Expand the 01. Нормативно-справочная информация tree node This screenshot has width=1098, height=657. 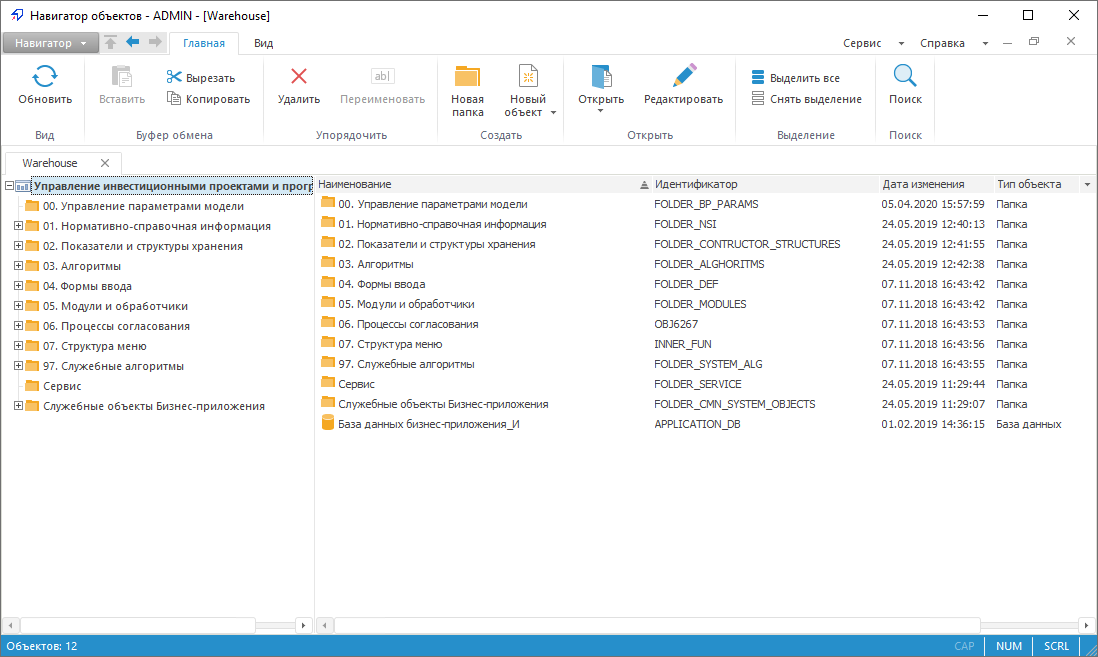click(18, 226)
